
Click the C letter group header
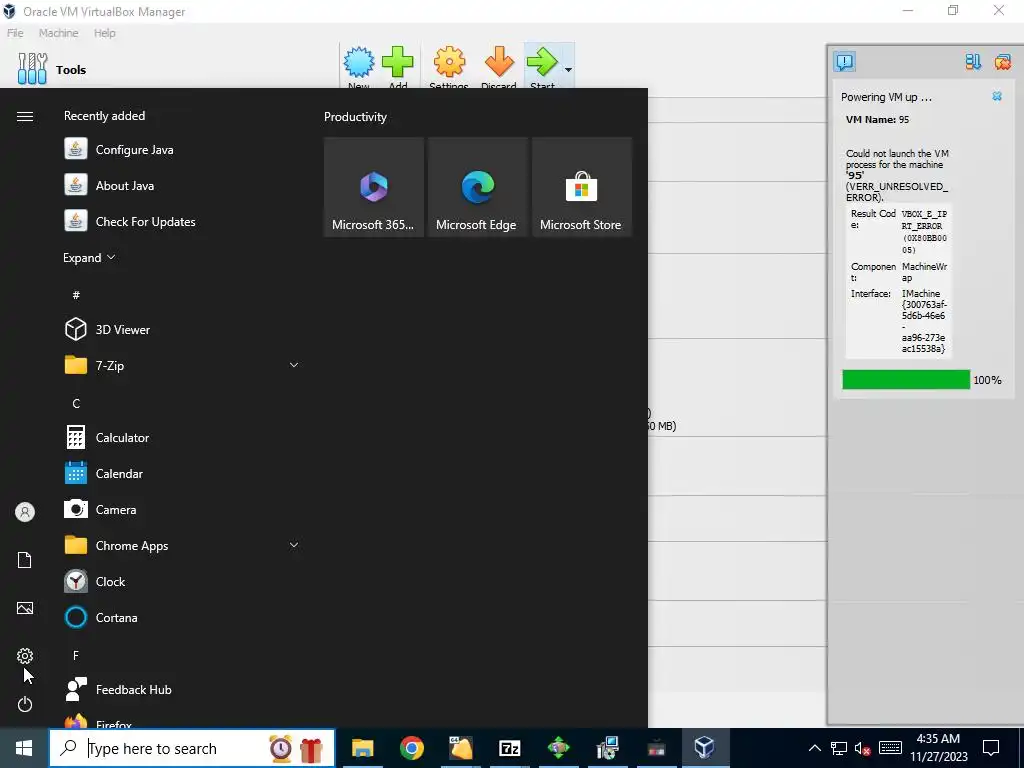click(76, 404)
